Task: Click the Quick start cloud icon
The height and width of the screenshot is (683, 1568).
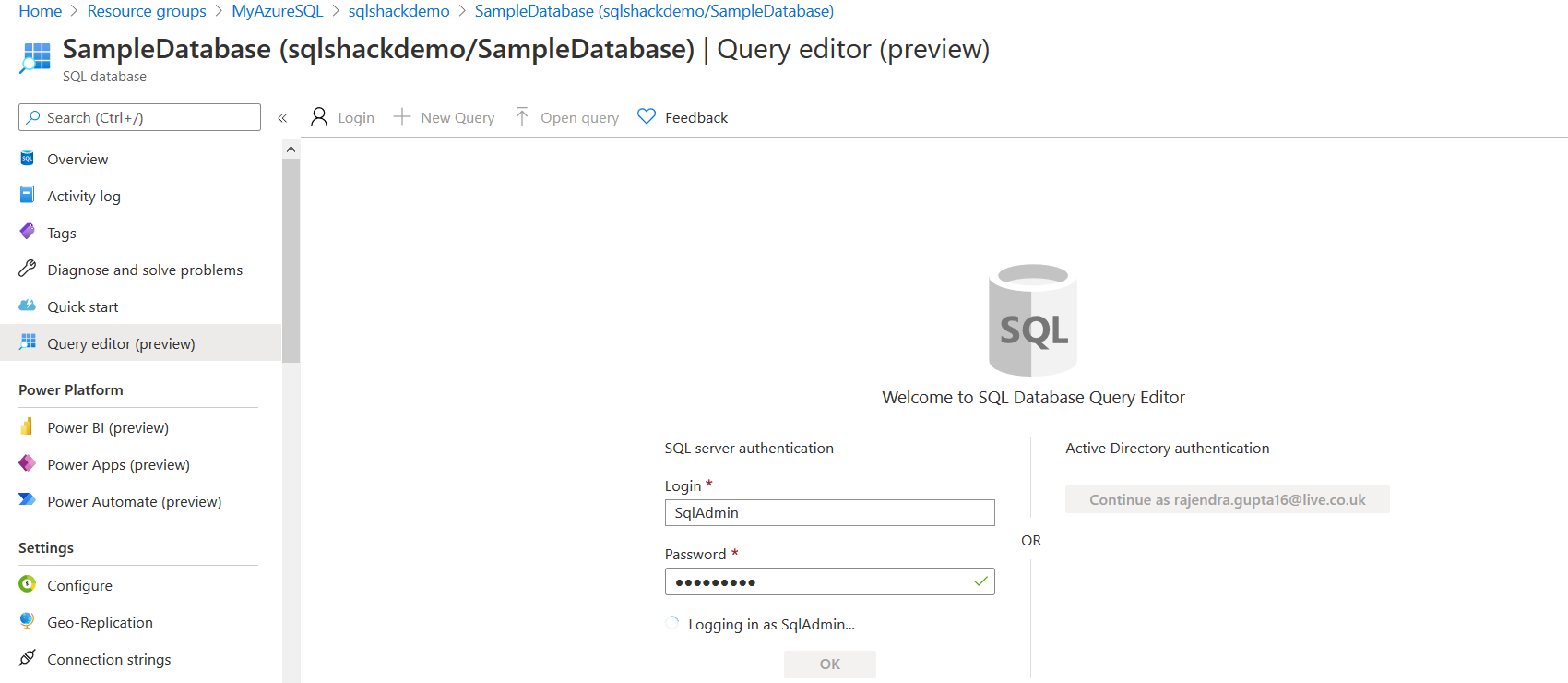Action: 28,306
